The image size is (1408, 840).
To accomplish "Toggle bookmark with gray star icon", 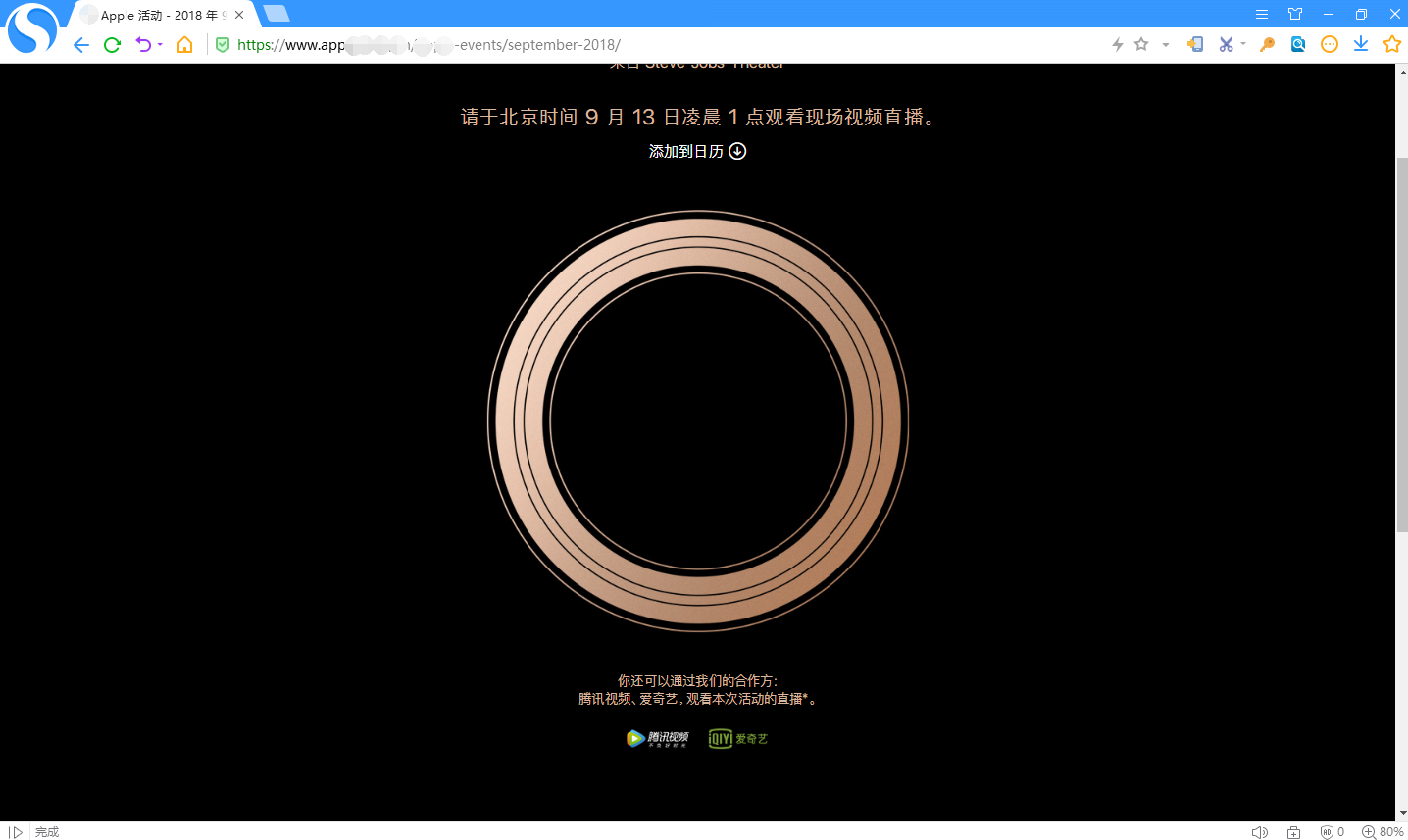I will (1141, 44).
